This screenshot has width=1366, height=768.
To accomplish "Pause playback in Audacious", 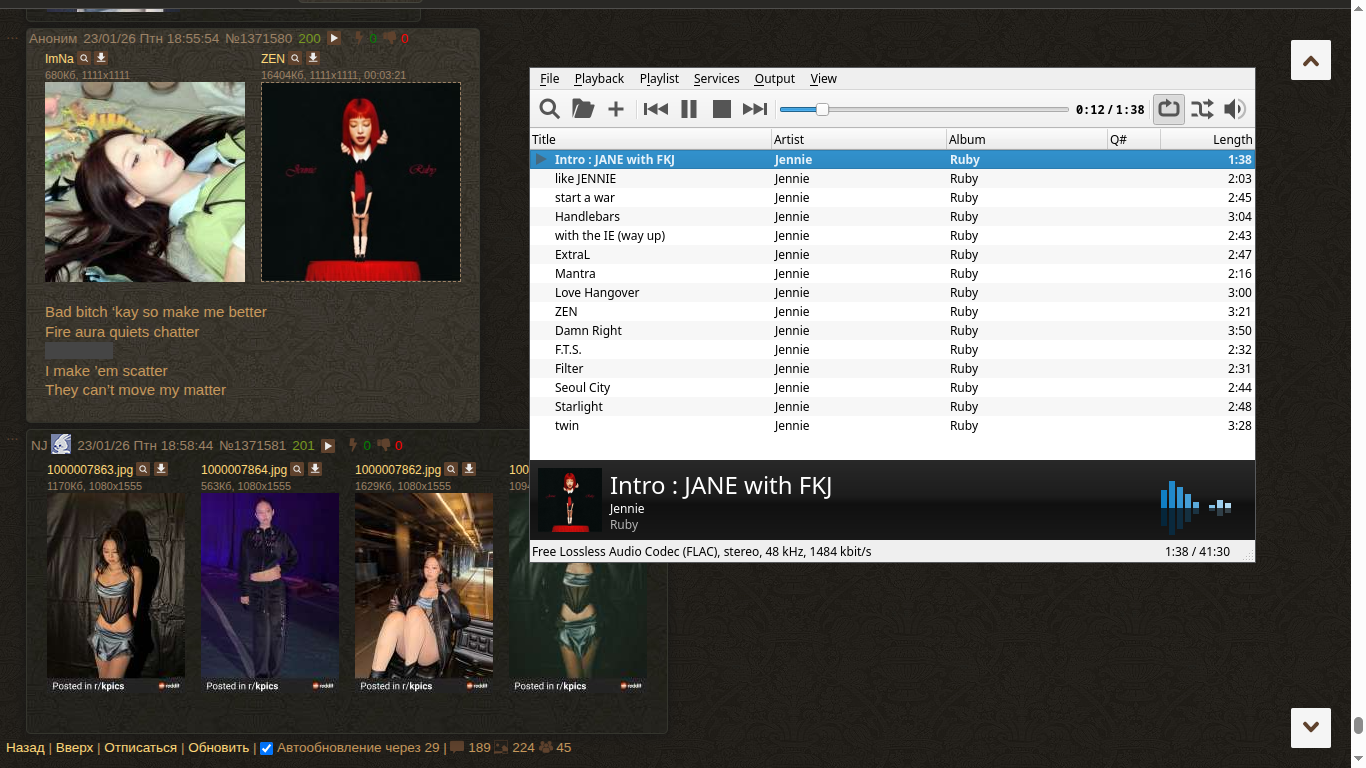I will point(689,109).
